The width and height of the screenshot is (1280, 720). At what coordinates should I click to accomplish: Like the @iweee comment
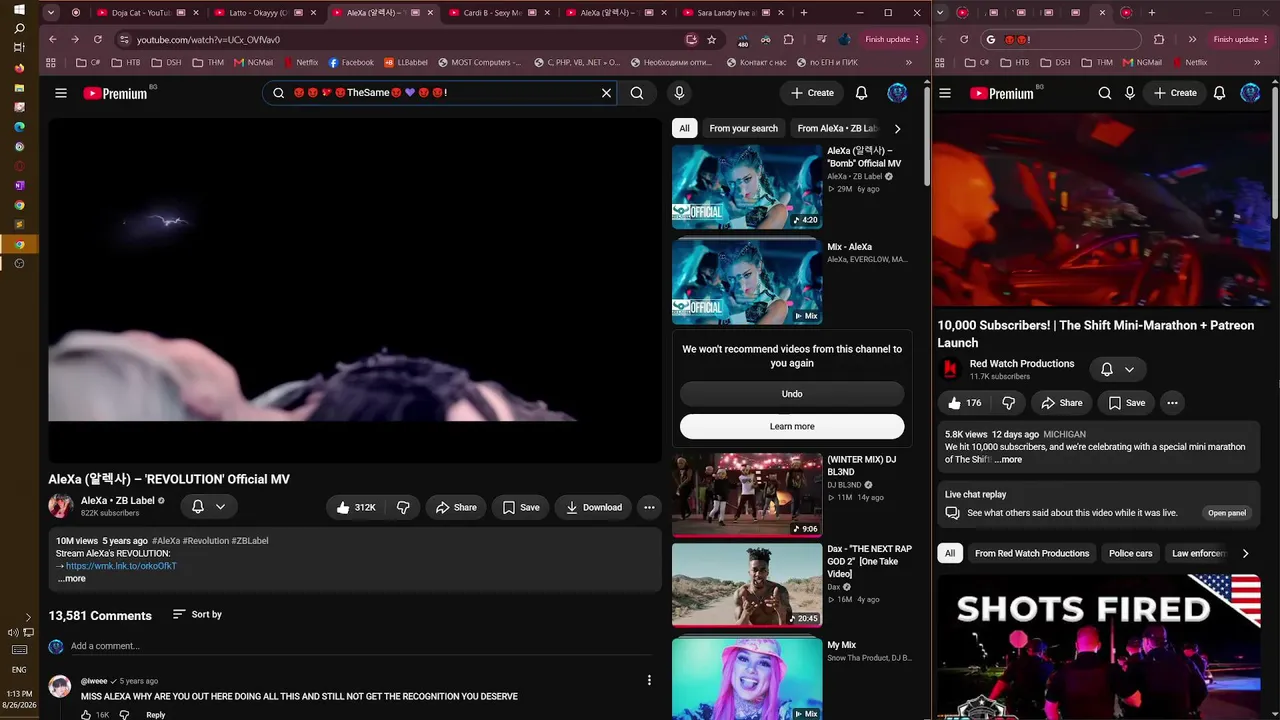(86, 715)
